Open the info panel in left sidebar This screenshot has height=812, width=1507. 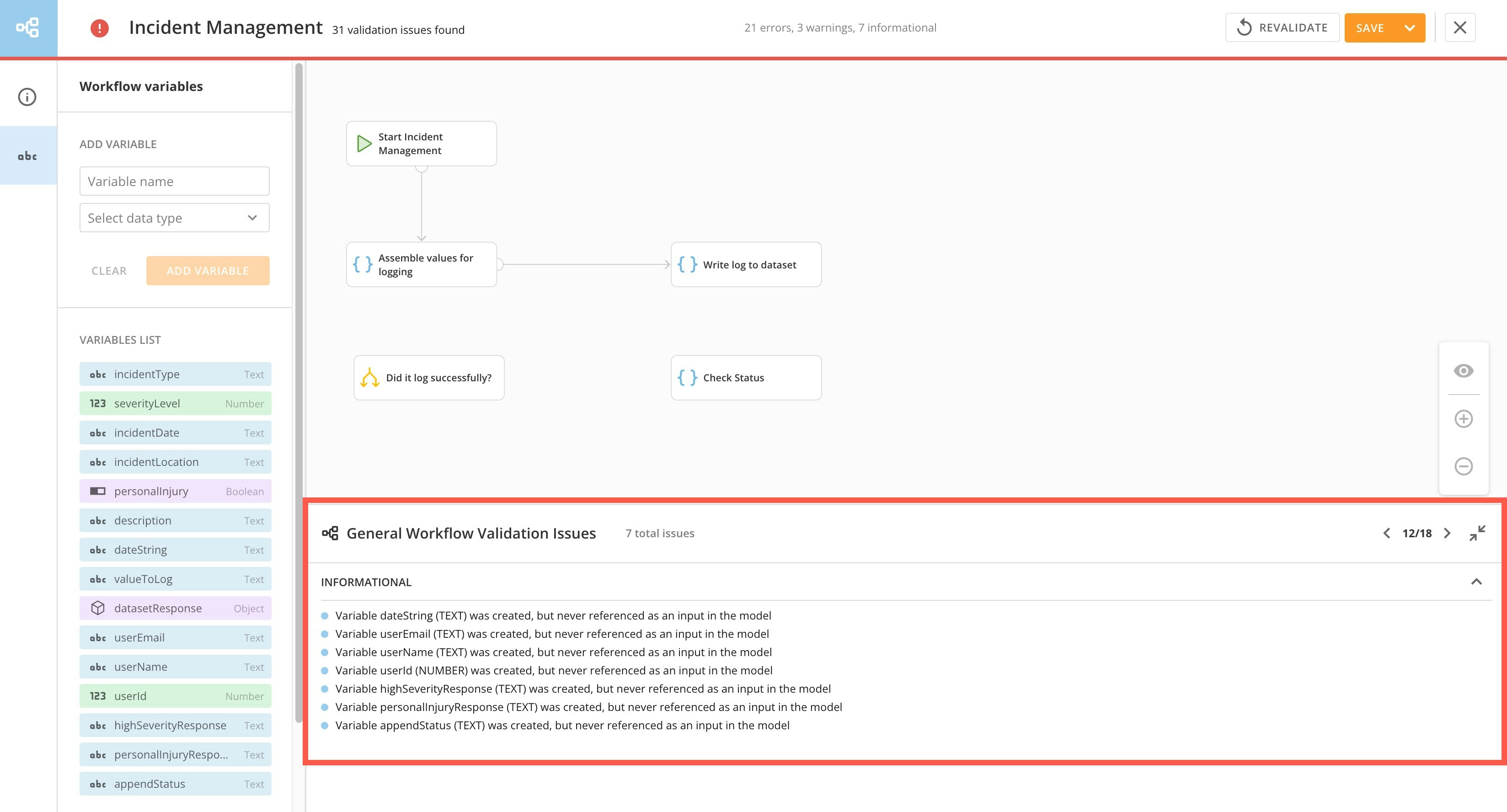27,97
